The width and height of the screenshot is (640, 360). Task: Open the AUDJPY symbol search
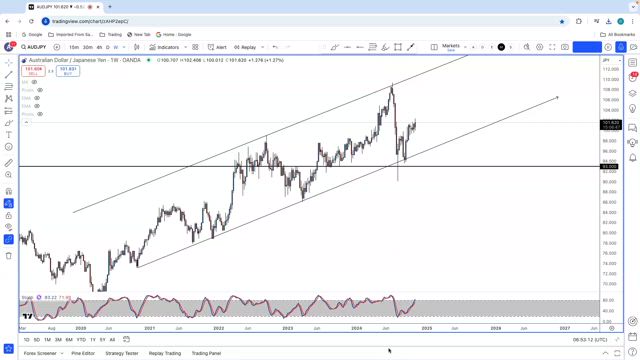(34, 47)
